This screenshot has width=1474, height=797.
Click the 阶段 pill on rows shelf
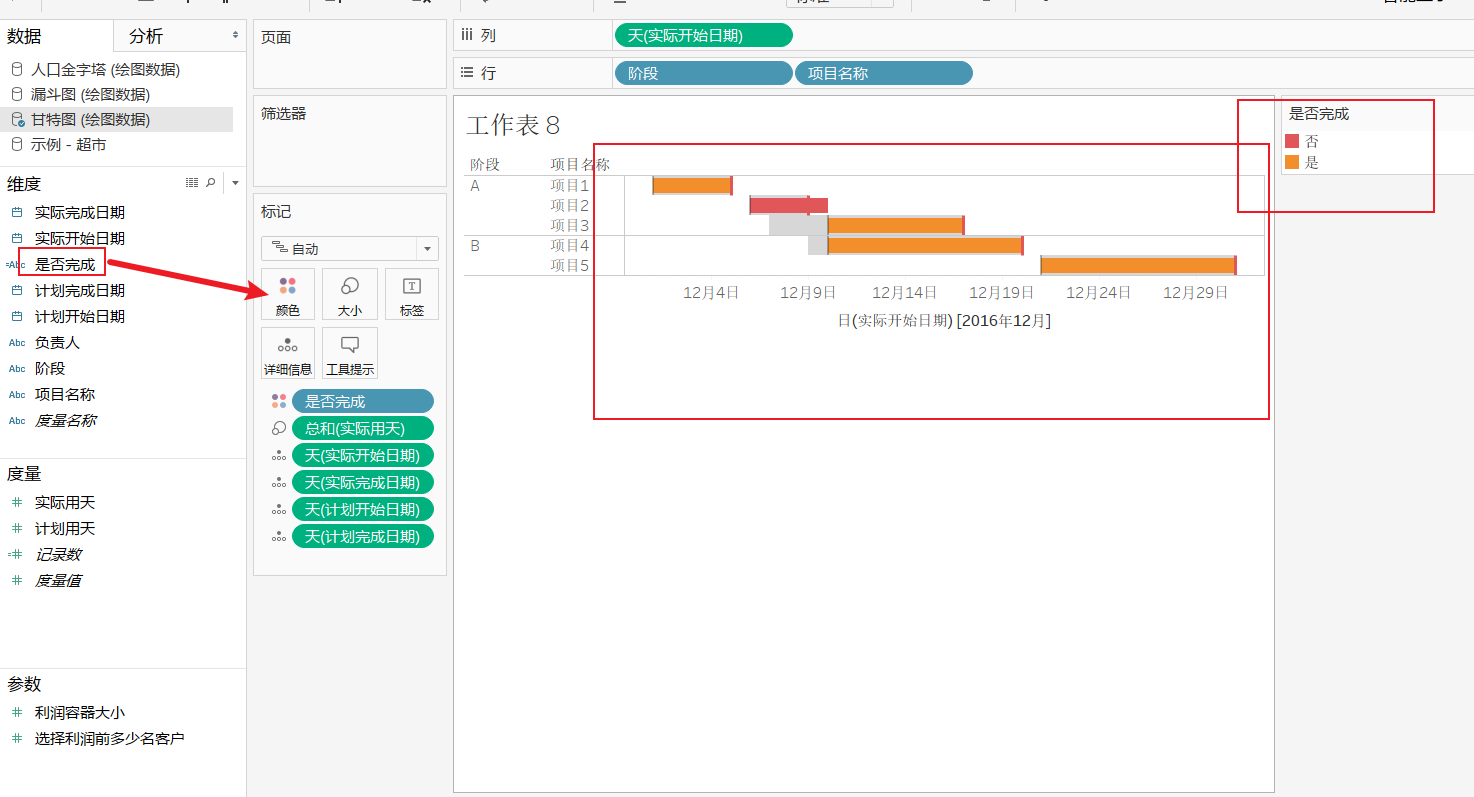point(703,73)
